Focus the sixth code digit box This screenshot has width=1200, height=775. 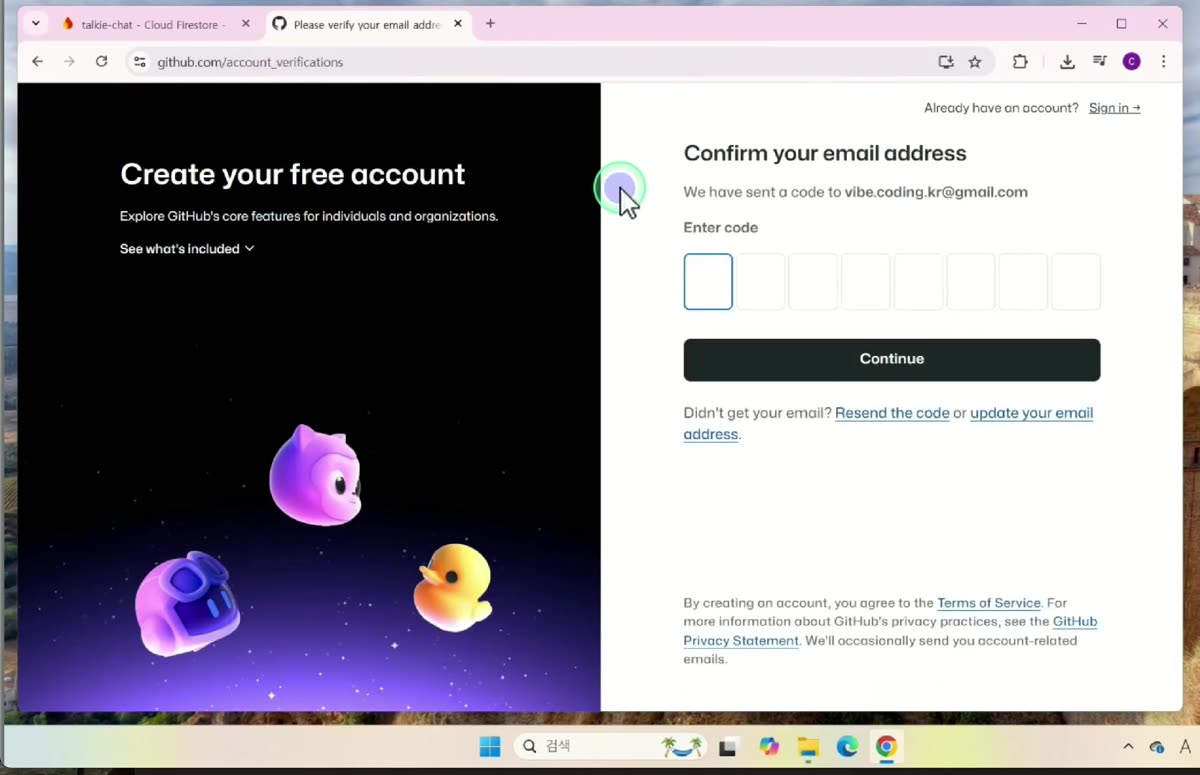coord(971,281)
